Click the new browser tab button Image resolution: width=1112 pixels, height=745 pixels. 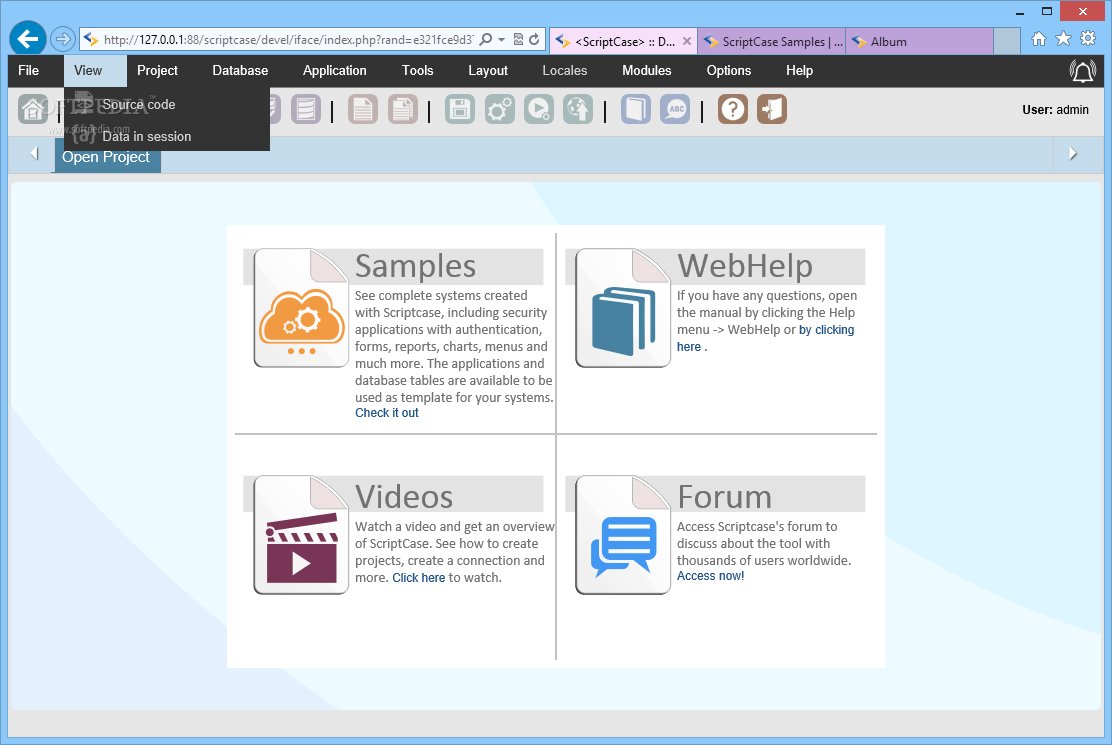click(x=1006, y=41)
